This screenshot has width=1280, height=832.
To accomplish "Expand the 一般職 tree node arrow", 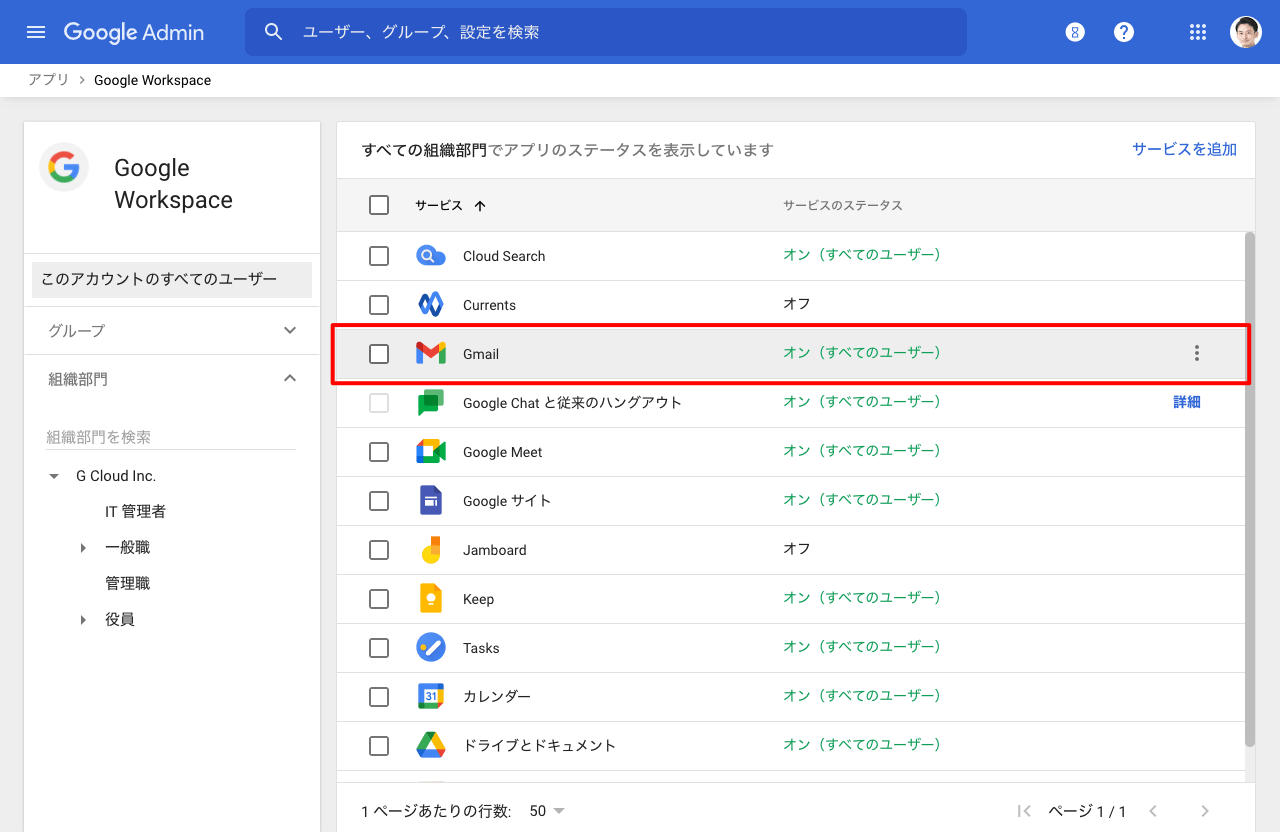I will tap(83, 548).
